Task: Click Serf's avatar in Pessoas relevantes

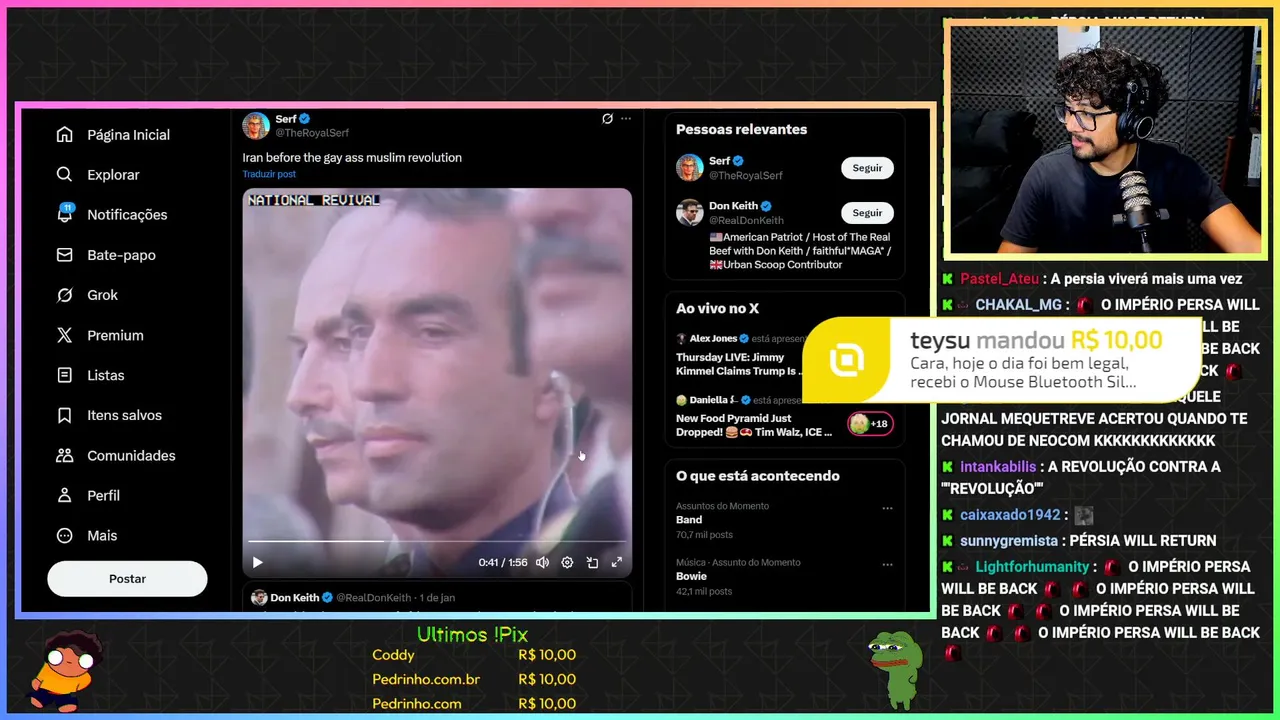Action: [x=690, y=167]
